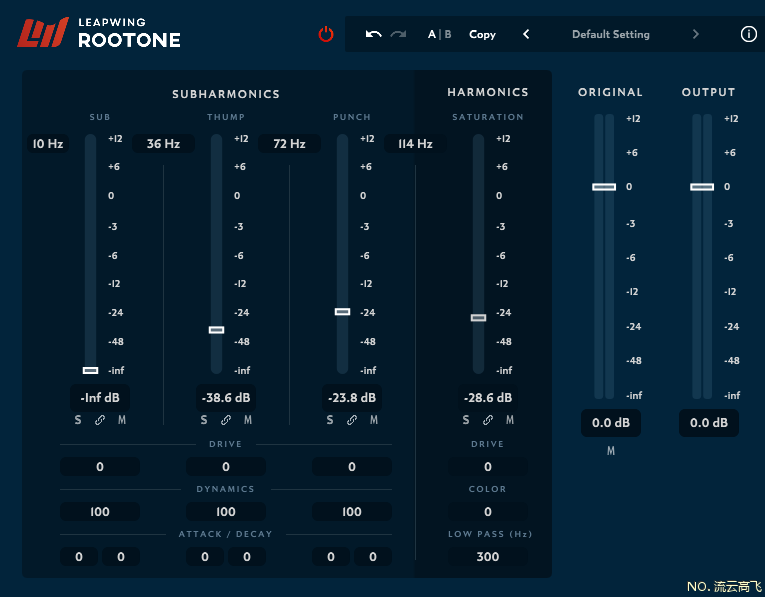Click the Sub Attack value field

(79, 557)
